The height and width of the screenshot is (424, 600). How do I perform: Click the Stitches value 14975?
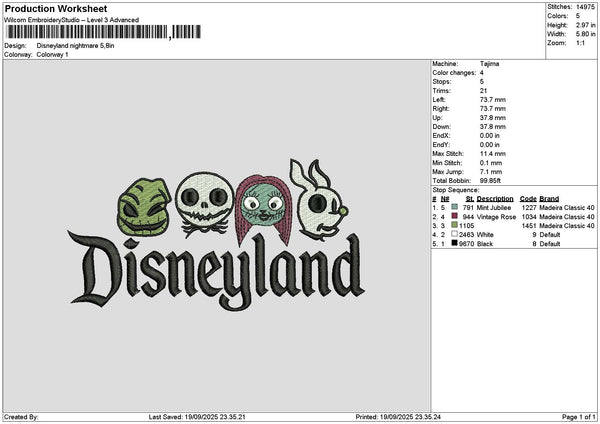click(x=585, y=7)
